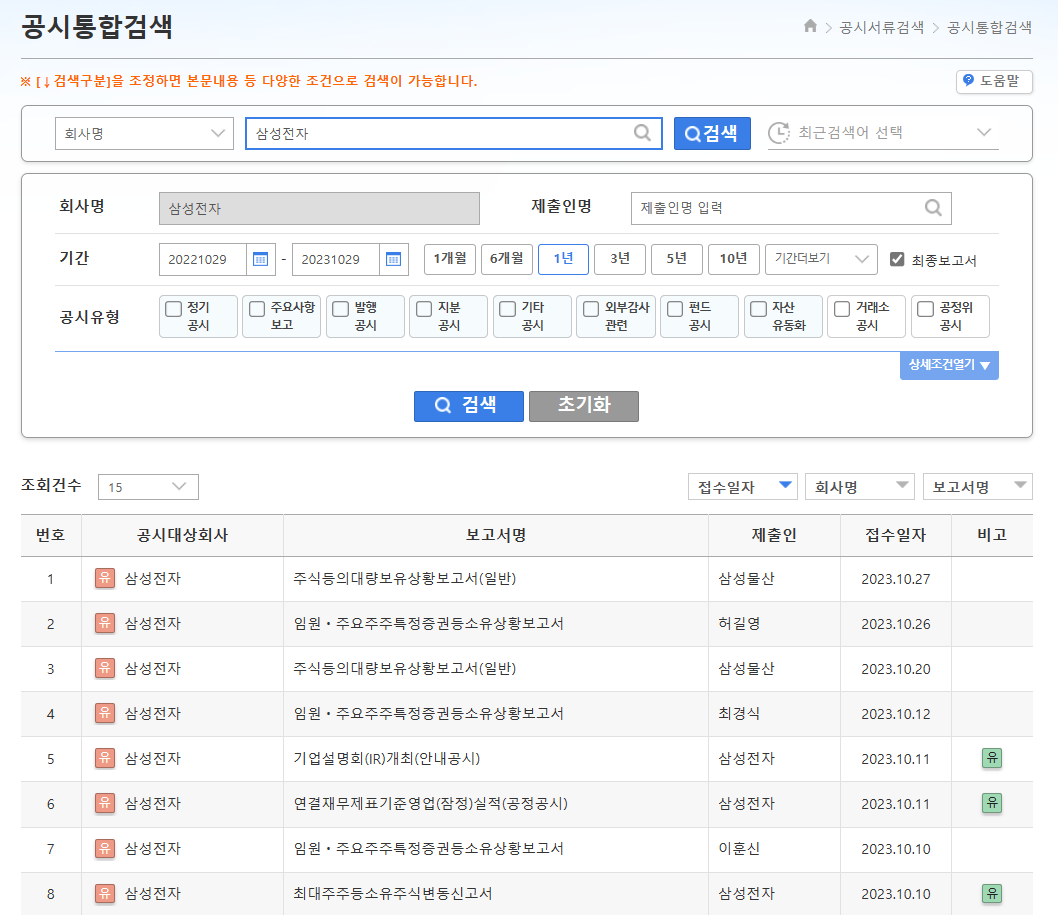
Task: Click the lower blue 검색 button
Action: 469,406
